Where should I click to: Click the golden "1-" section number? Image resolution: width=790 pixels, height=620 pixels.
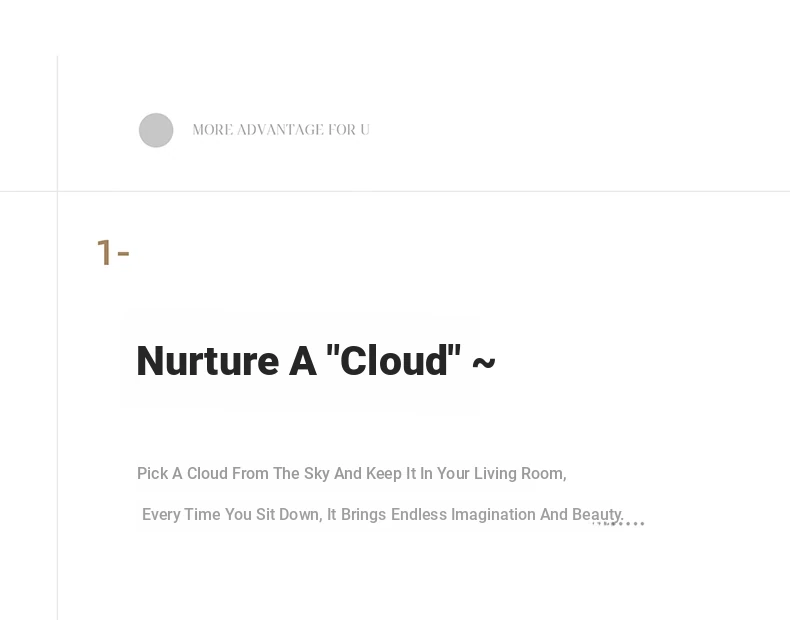click(x=112, y=253)
